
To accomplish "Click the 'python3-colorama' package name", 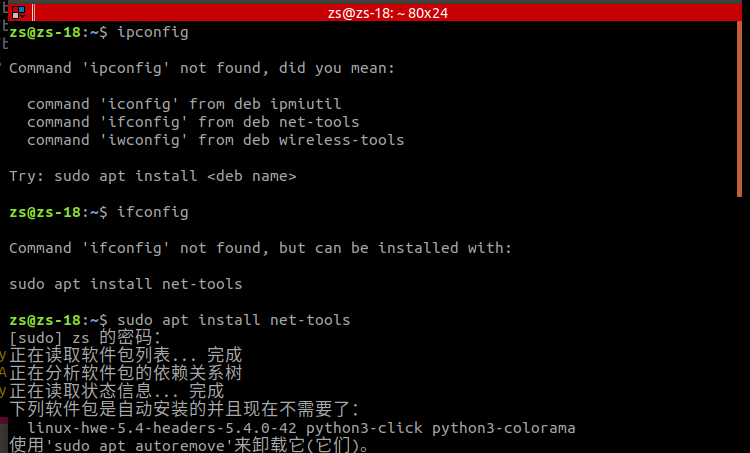I will point(504,428).
